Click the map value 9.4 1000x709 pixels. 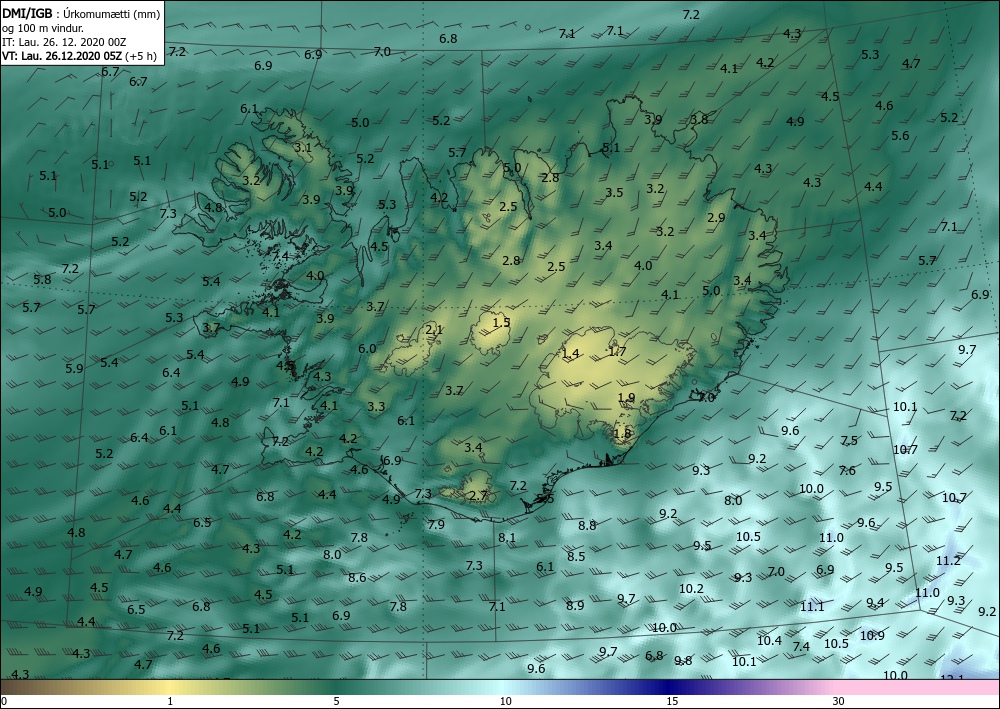click(875, 603)
